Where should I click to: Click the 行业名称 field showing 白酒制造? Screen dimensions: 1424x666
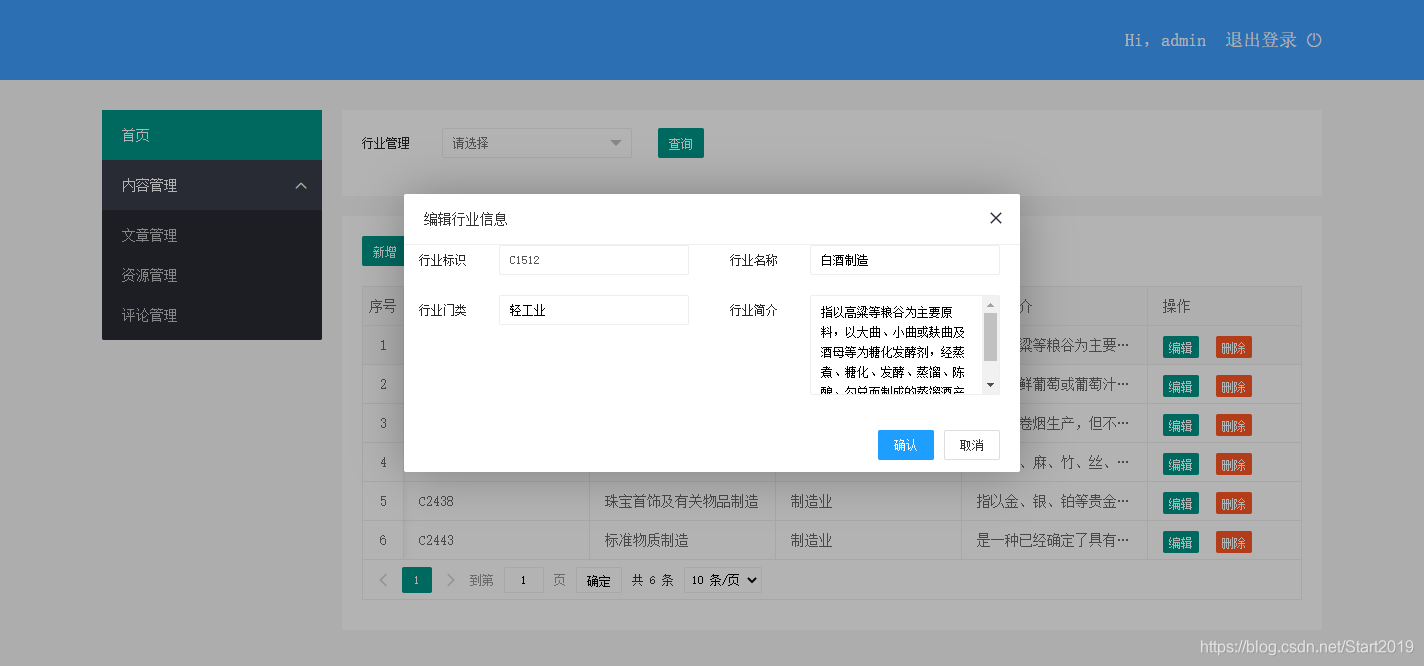905,260
